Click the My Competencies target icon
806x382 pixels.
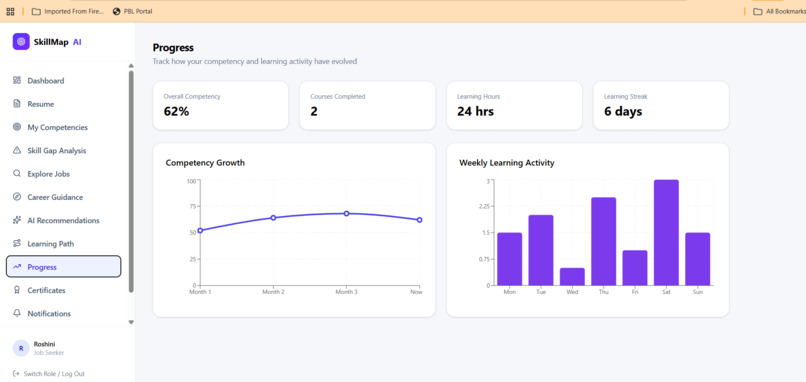(x=17, y=127)
